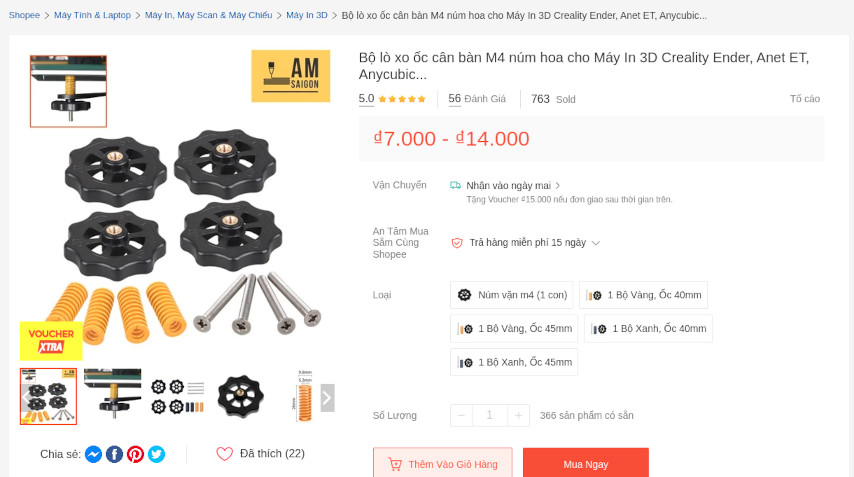View the single black knob thumbnail

241,396
